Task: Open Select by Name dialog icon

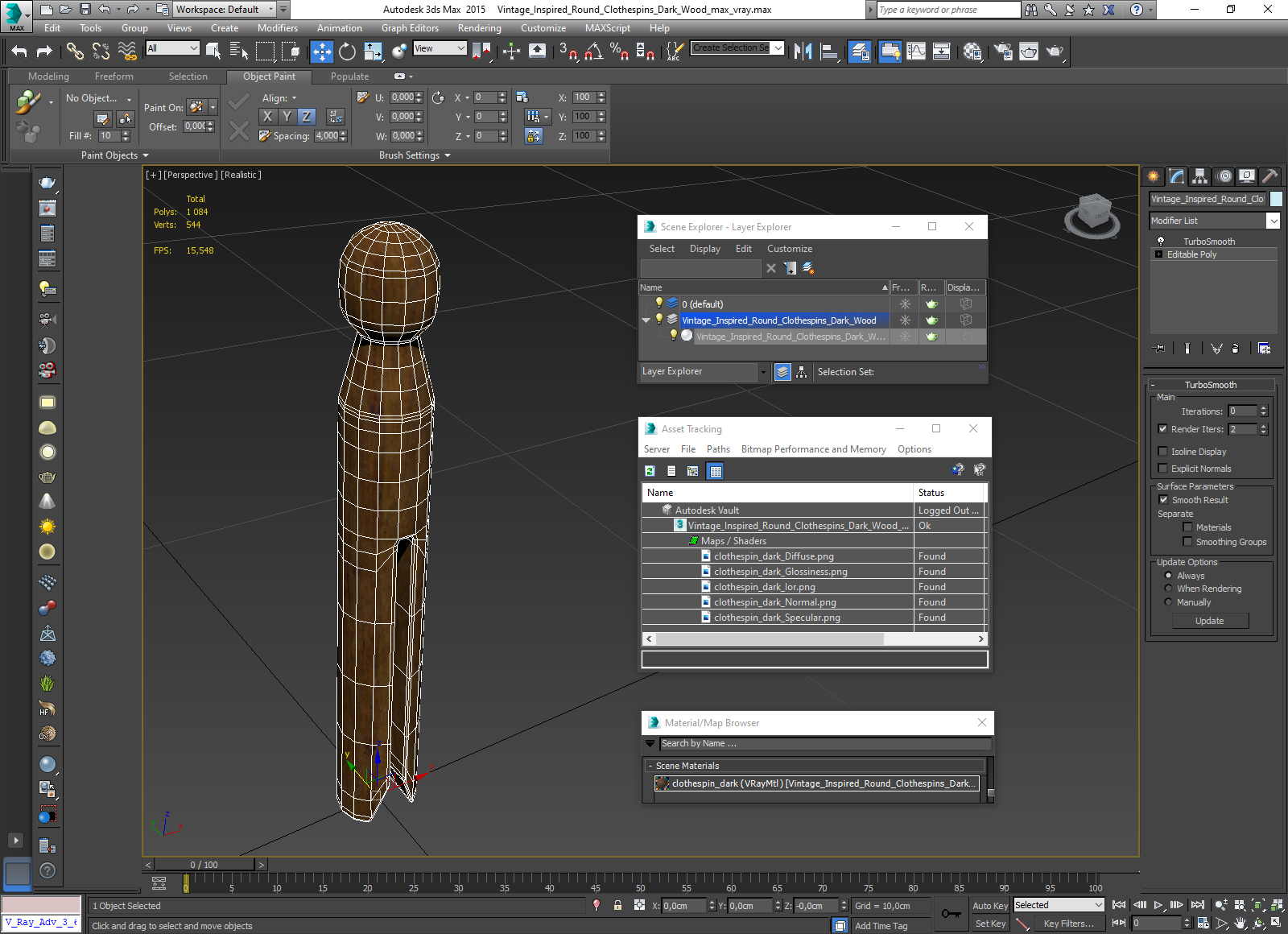Action: point(239,52)
